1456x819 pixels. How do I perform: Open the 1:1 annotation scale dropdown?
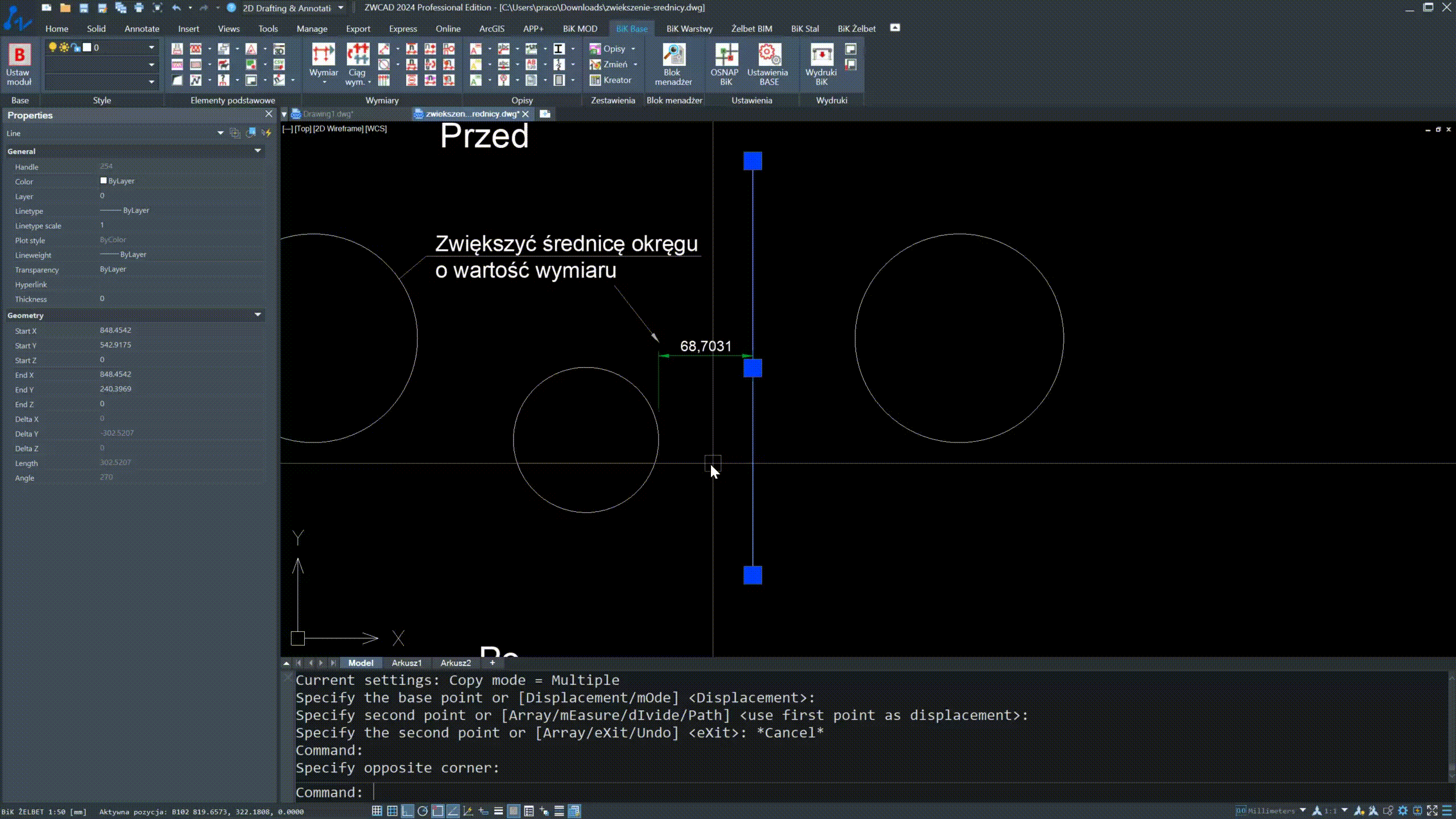pyautogui.click(x=1345, y=810)
